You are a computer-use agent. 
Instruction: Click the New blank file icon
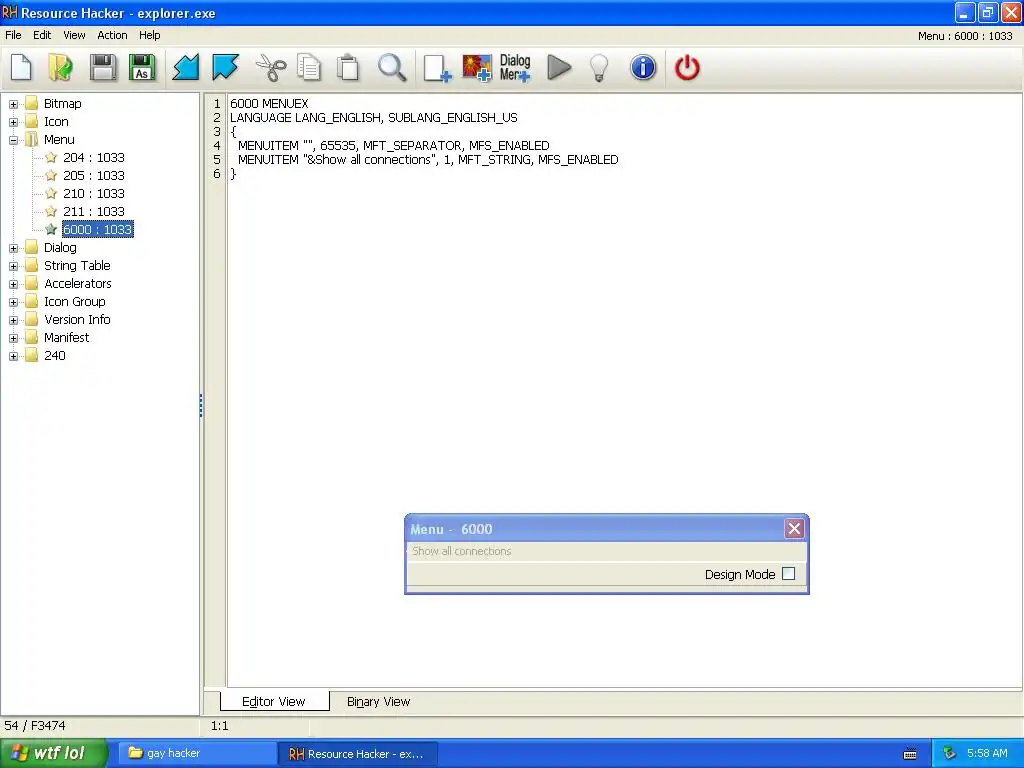pyautogui.click(x=22, y=67)
